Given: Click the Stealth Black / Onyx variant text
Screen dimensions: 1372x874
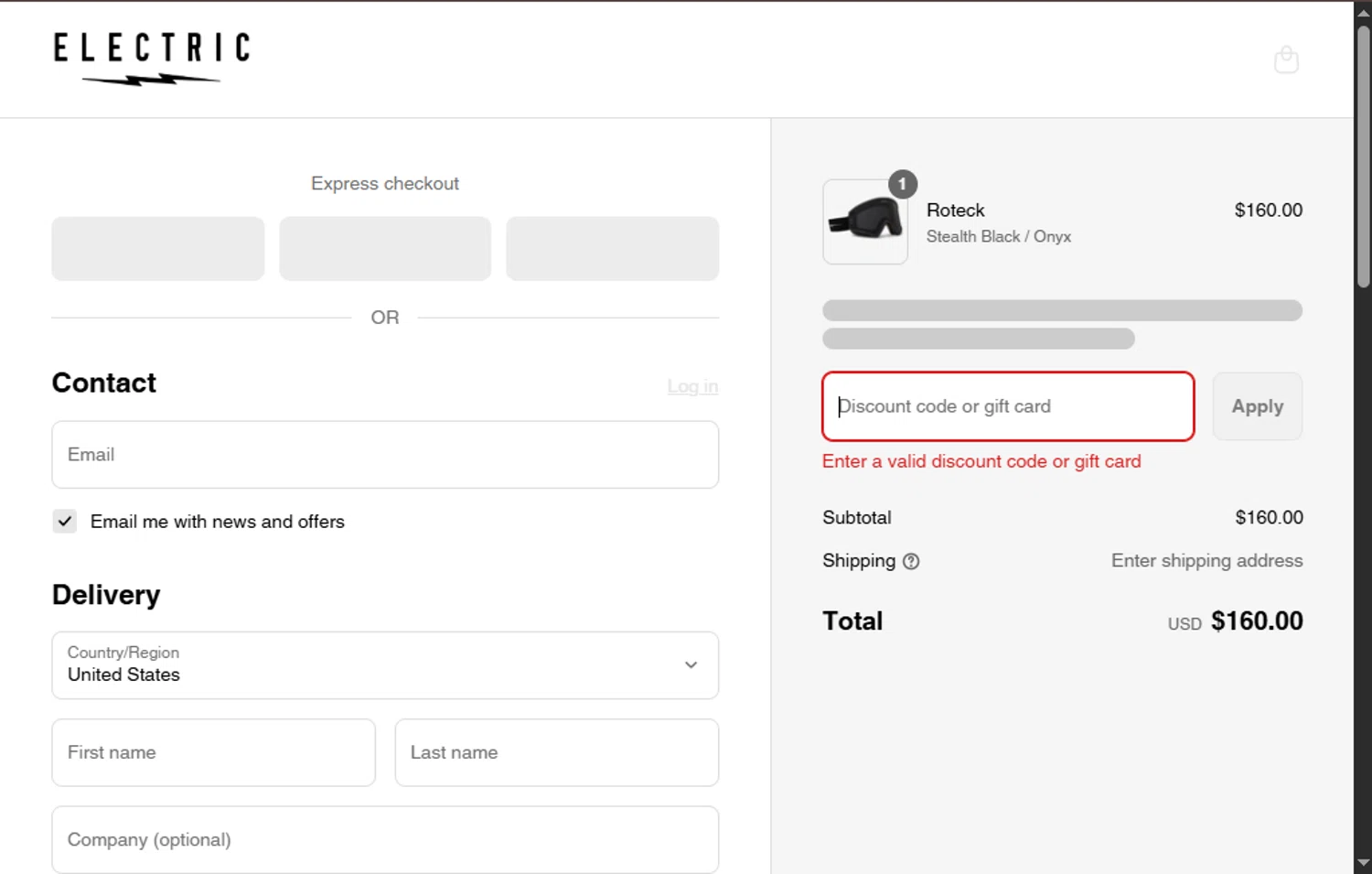Looking at the screenshot, I should pyautogui.click(x=998, y=237).
